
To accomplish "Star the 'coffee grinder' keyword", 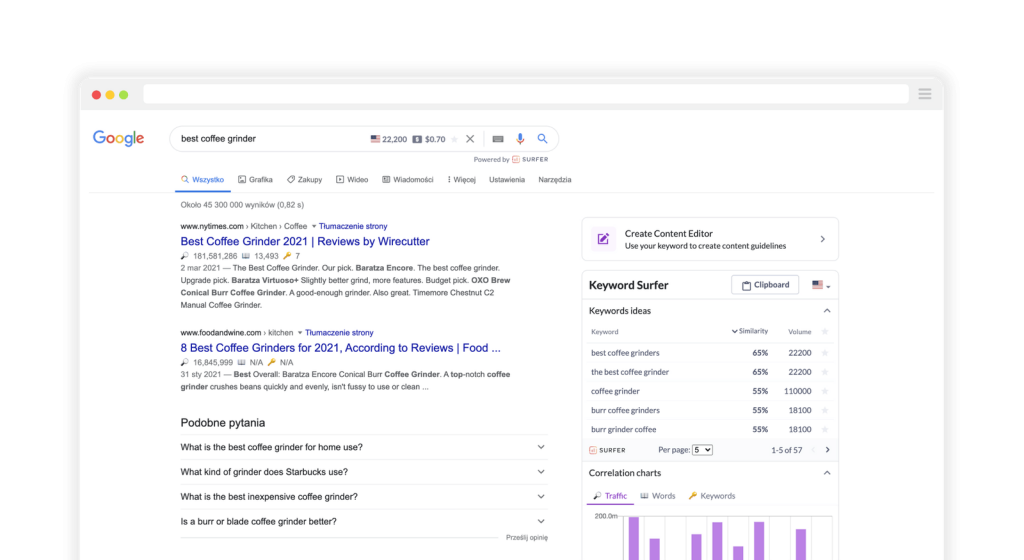I will [x=825, y=392].
